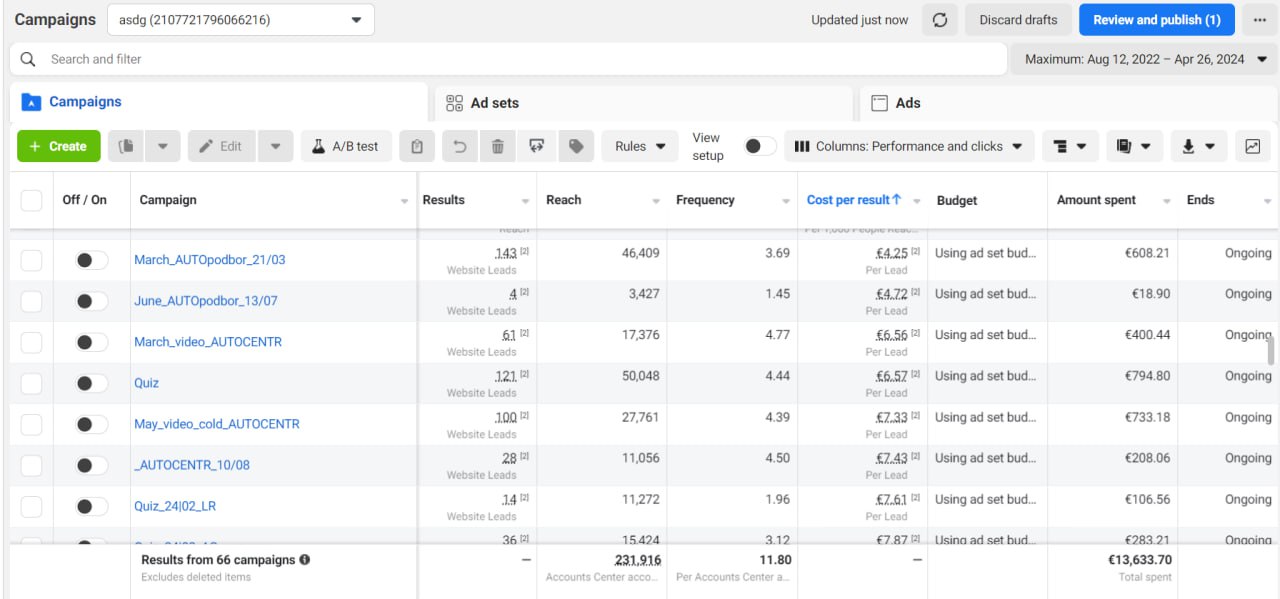Click the Search and filter field
Screen dimensions: 1280x599
[508, 59]
